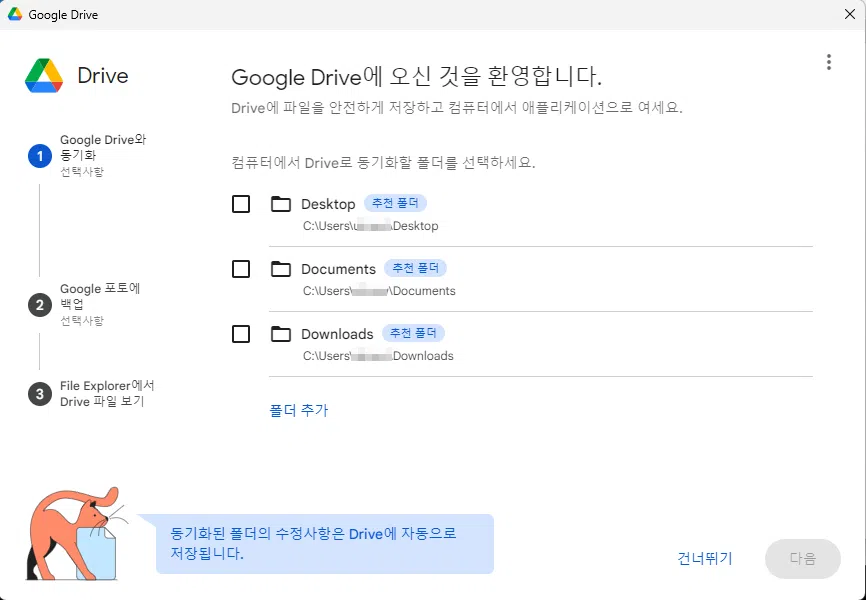Select step 1 'Google Drive와 동기화' indicator
This screenshot has width=866, height=600.
pyautogui.click(x=38, y=156)
